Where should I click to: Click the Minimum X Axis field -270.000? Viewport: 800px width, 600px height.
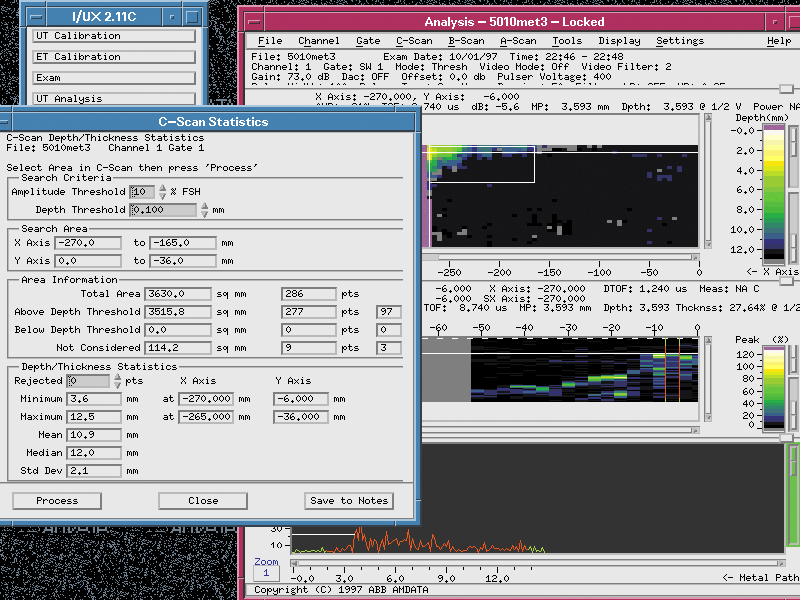(206, 399)
